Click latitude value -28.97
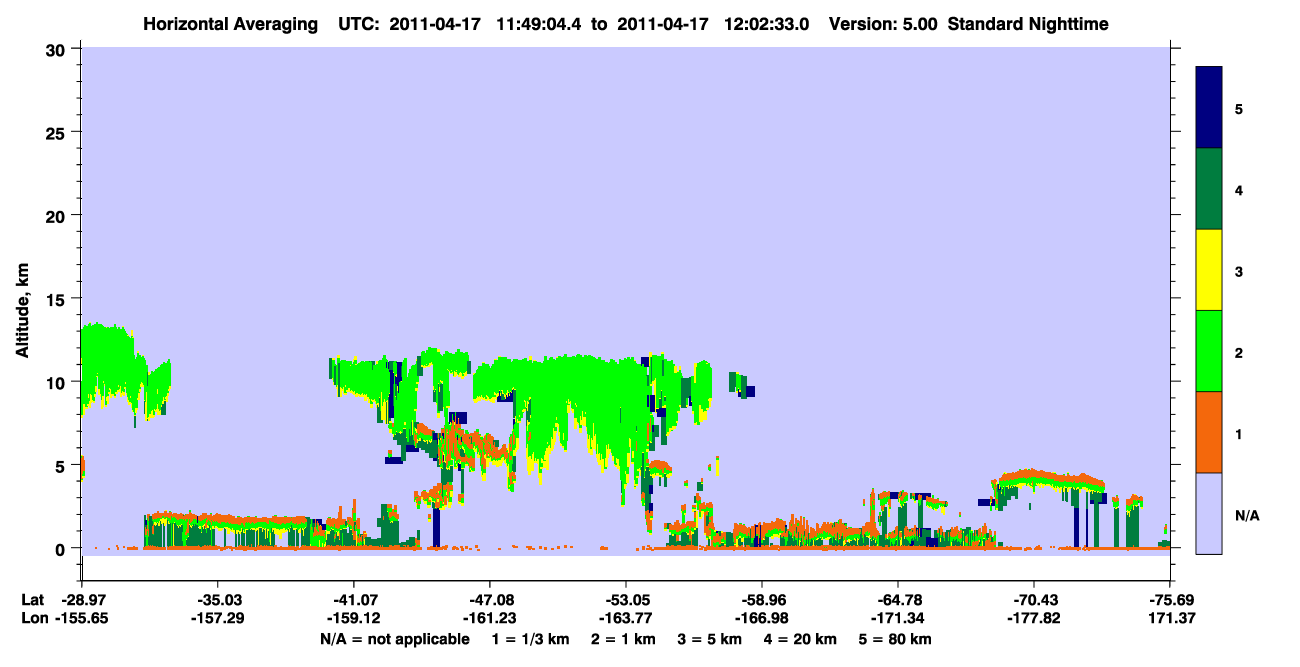1300x667 pixels. point(81,600)
